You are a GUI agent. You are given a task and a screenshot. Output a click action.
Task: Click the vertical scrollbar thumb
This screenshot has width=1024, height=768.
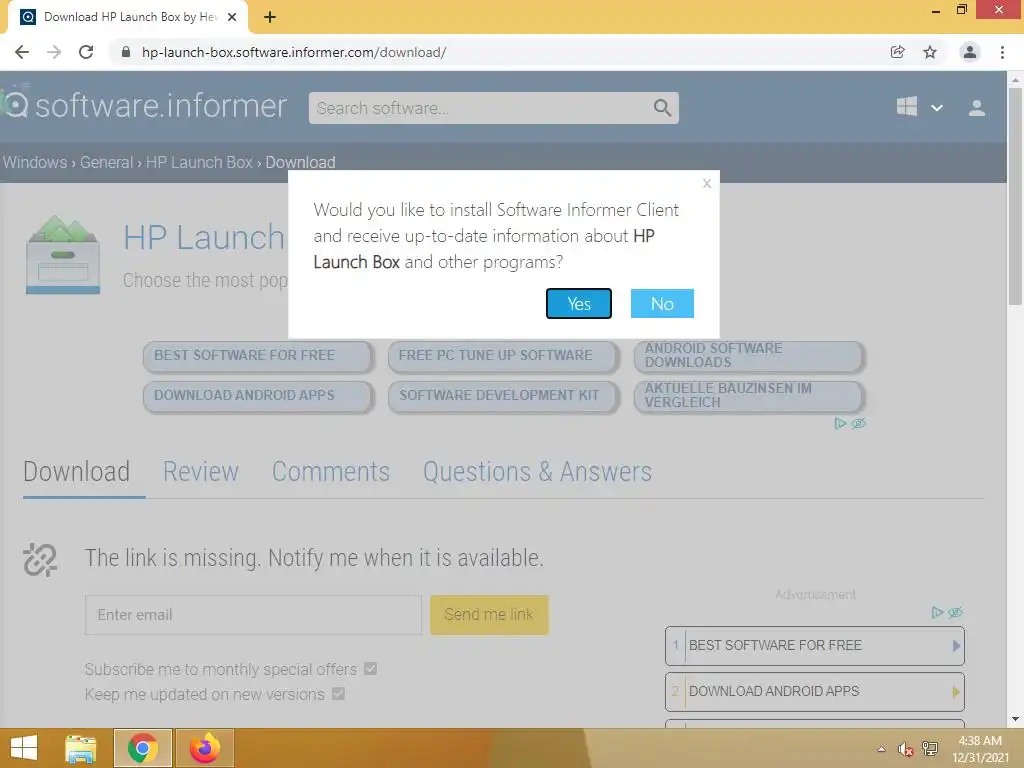click(x=1015, y=196)
